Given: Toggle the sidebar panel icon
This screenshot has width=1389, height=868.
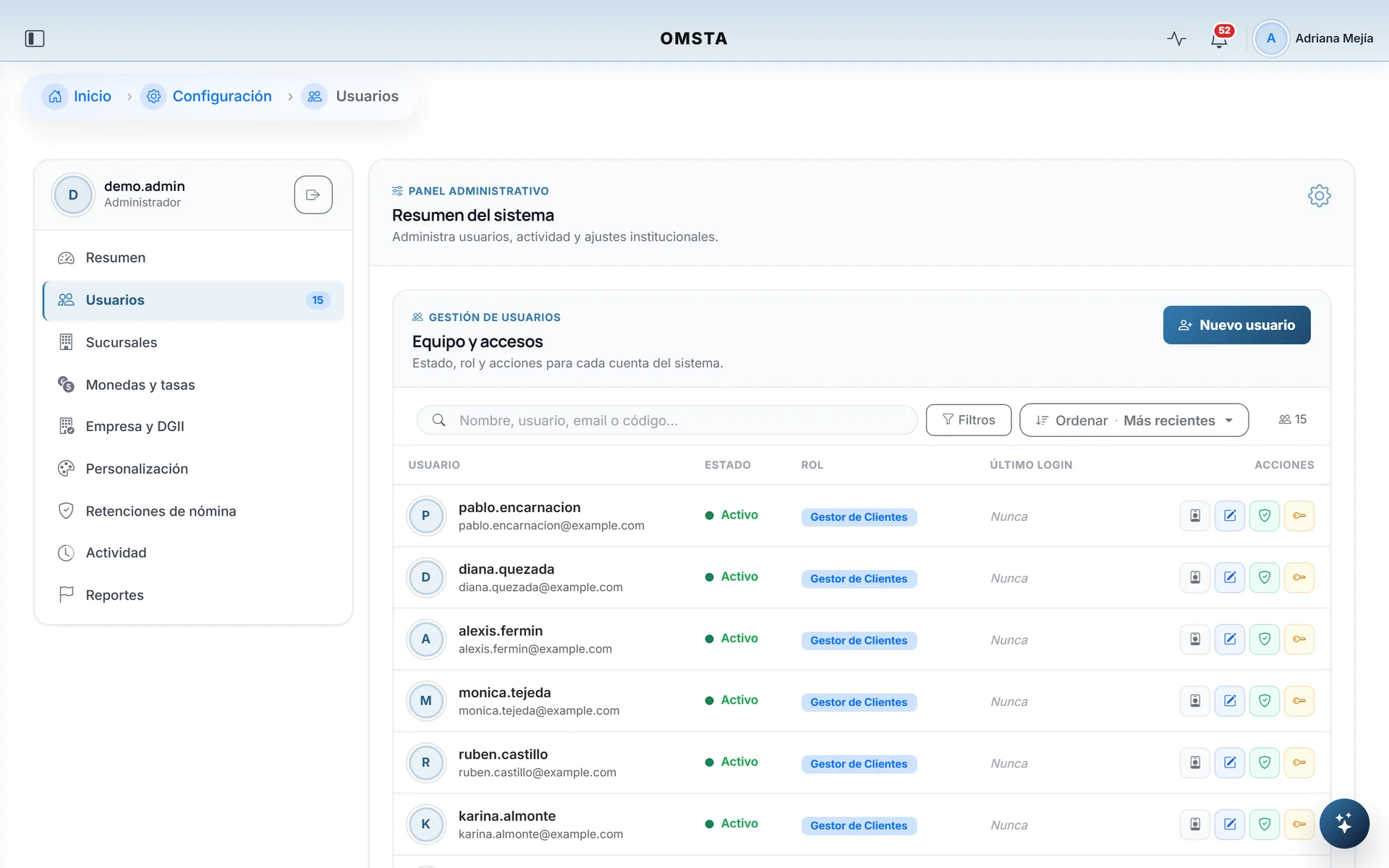Looking at the screenshot, I should [35, 38].
